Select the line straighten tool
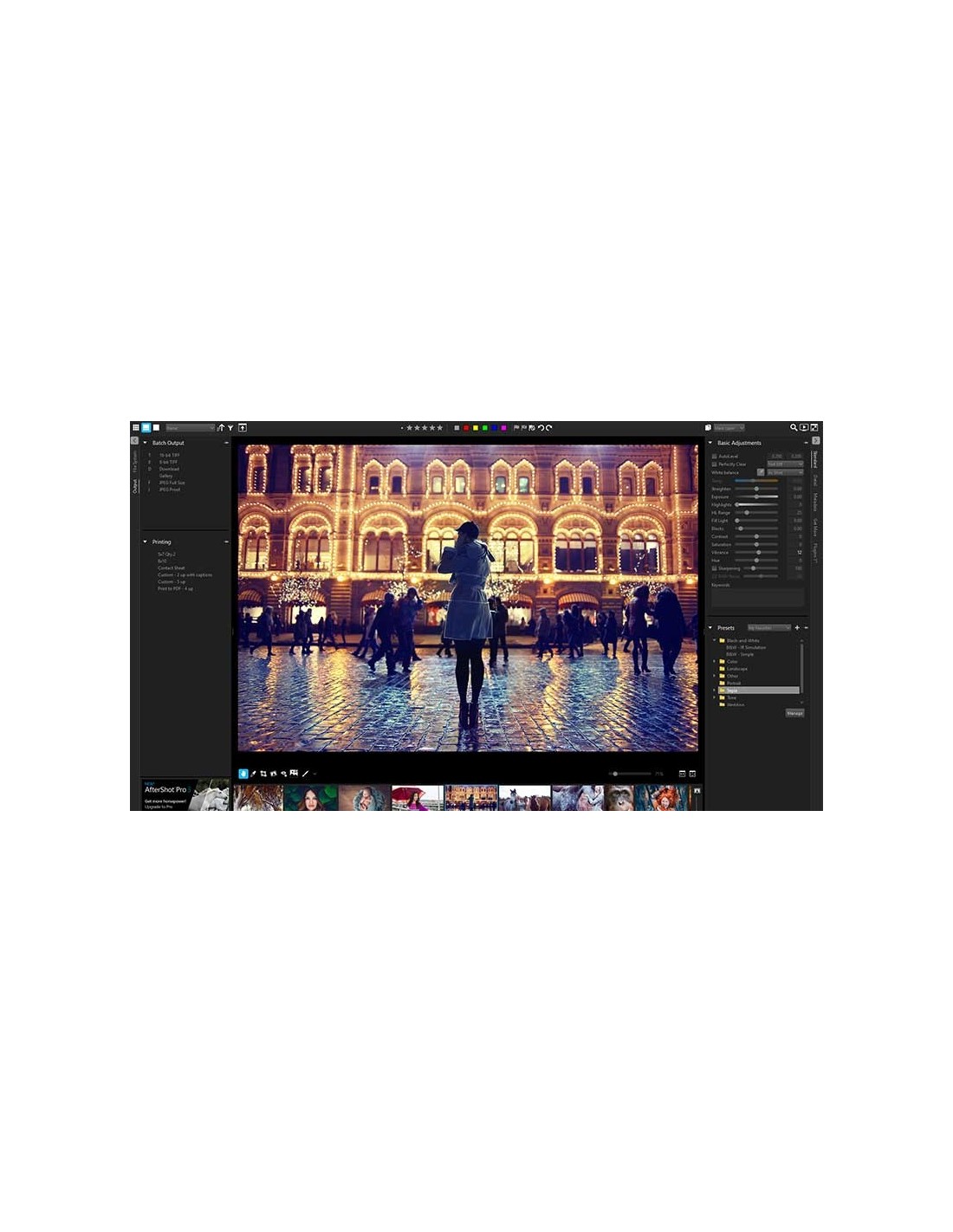Viewport: 953px width, 1232px height. tap(305, 774)
